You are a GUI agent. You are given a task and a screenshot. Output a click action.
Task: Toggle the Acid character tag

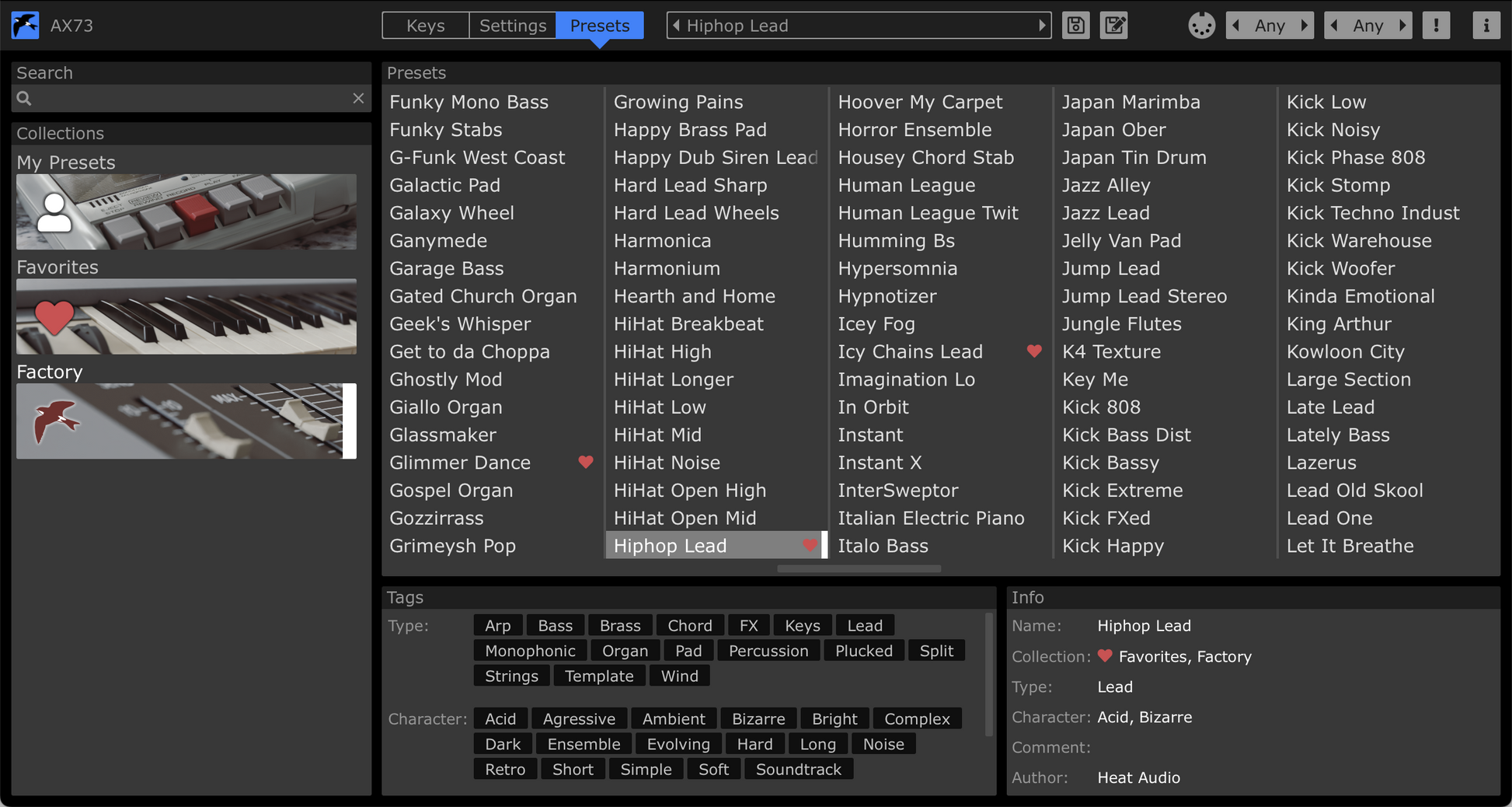coord(500,718)
